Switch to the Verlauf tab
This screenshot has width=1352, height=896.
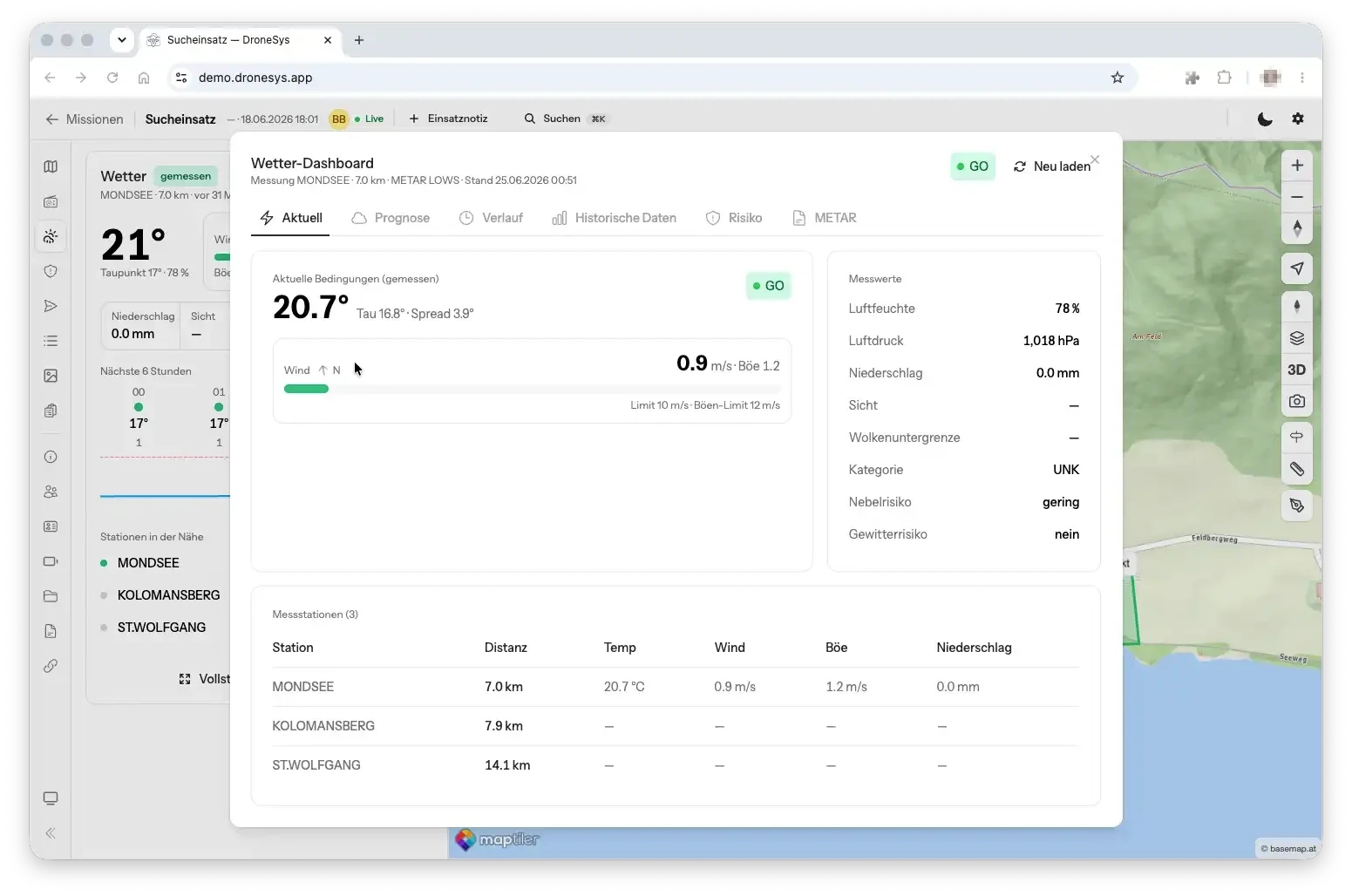point(491,218)
